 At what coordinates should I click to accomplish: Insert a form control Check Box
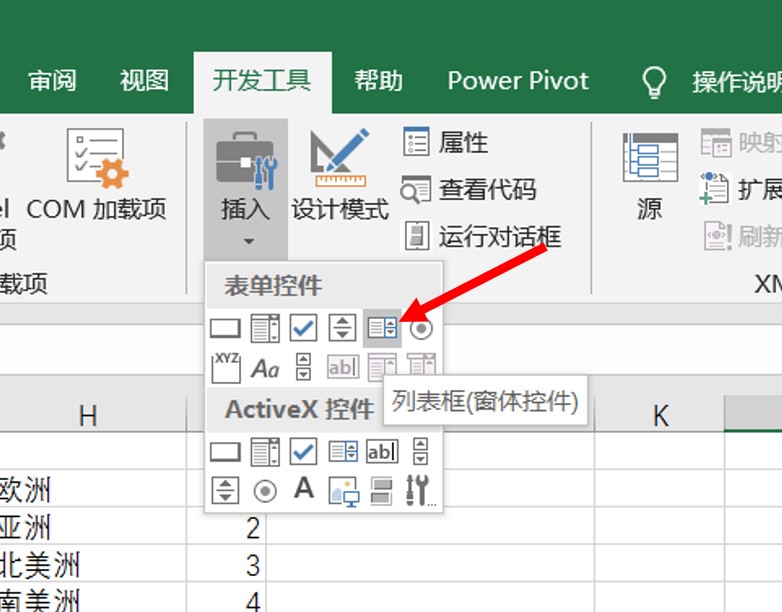(x=303, y=328)
